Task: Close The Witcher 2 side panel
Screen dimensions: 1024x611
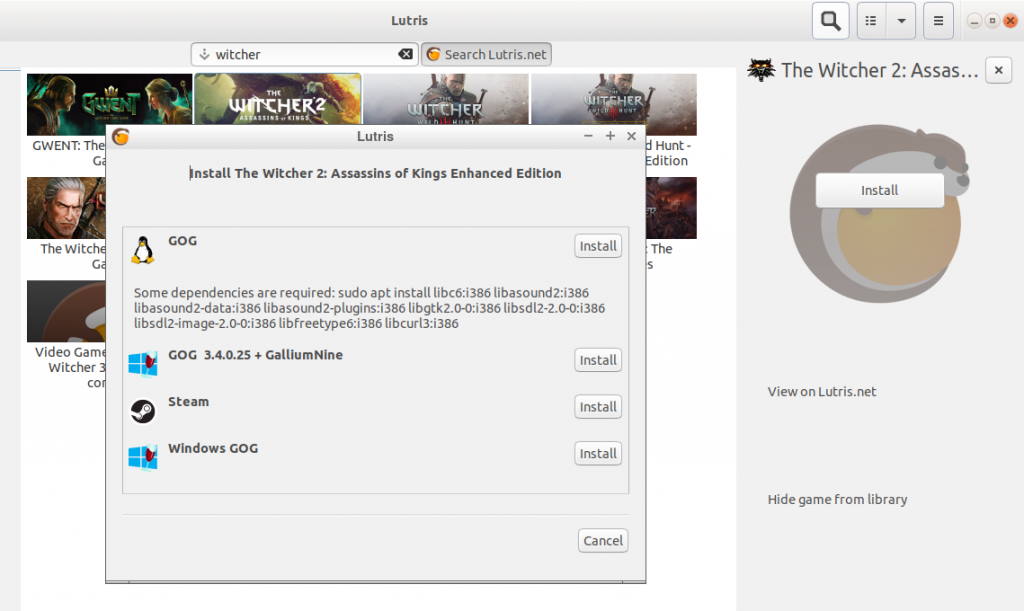Action: [999, 70]
